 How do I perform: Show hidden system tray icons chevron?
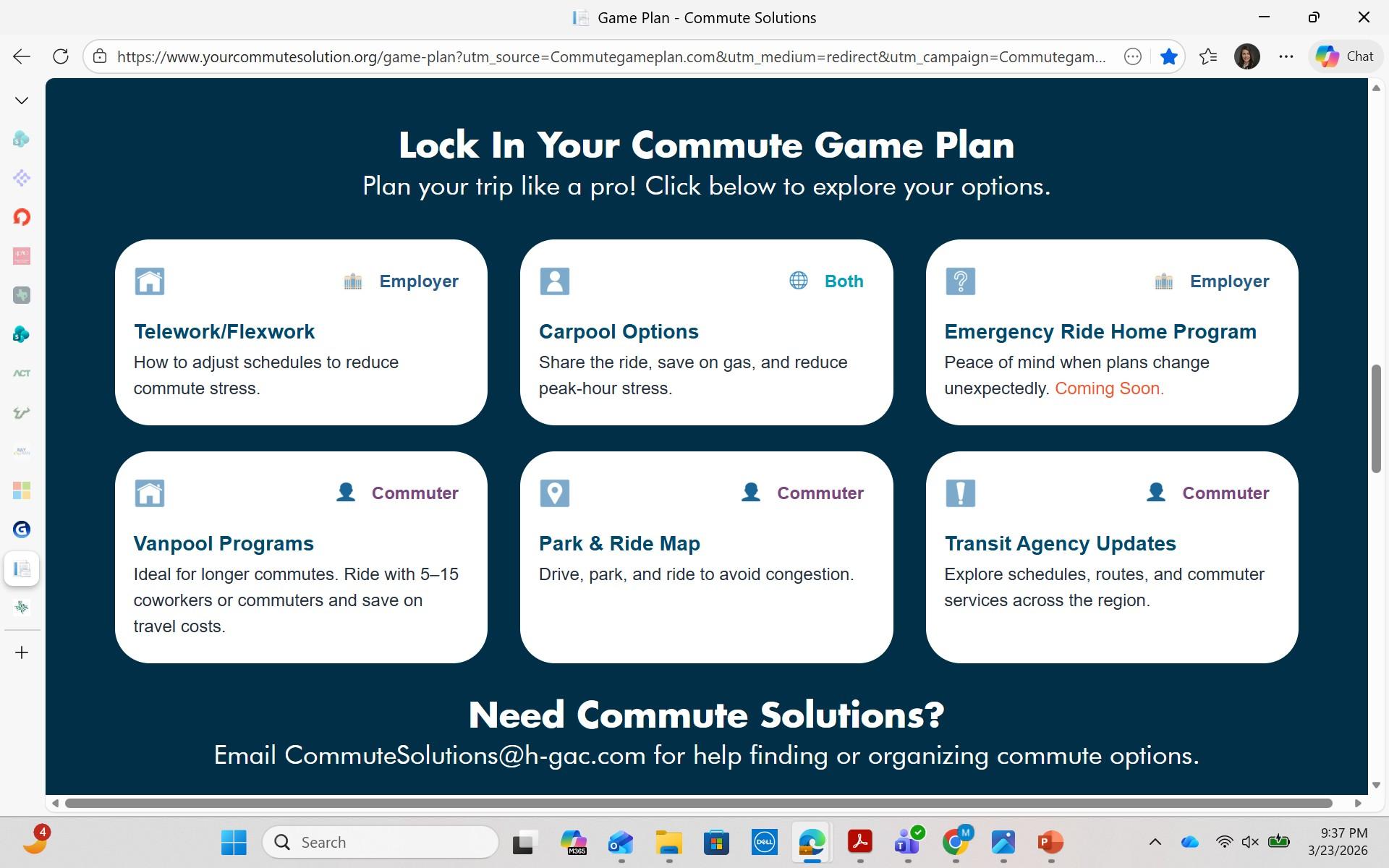point(1155,842)
